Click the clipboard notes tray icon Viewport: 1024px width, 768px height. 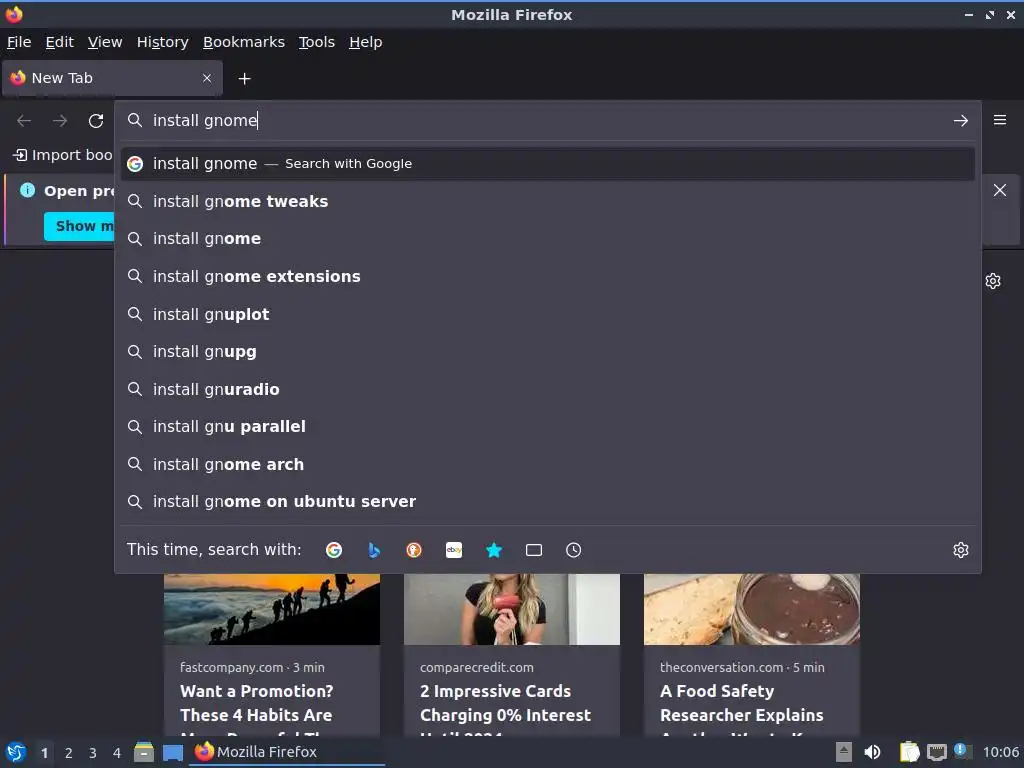909,752
